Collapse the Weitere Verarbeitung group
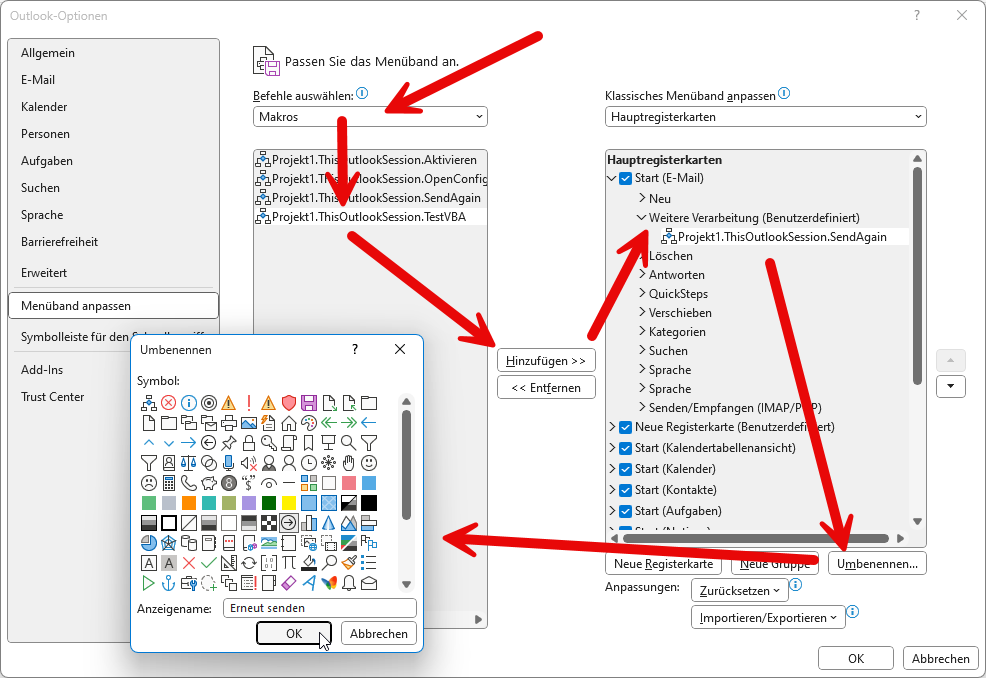Image resolution: width=986 pixels, height=678 pixels. click(642, 218)
